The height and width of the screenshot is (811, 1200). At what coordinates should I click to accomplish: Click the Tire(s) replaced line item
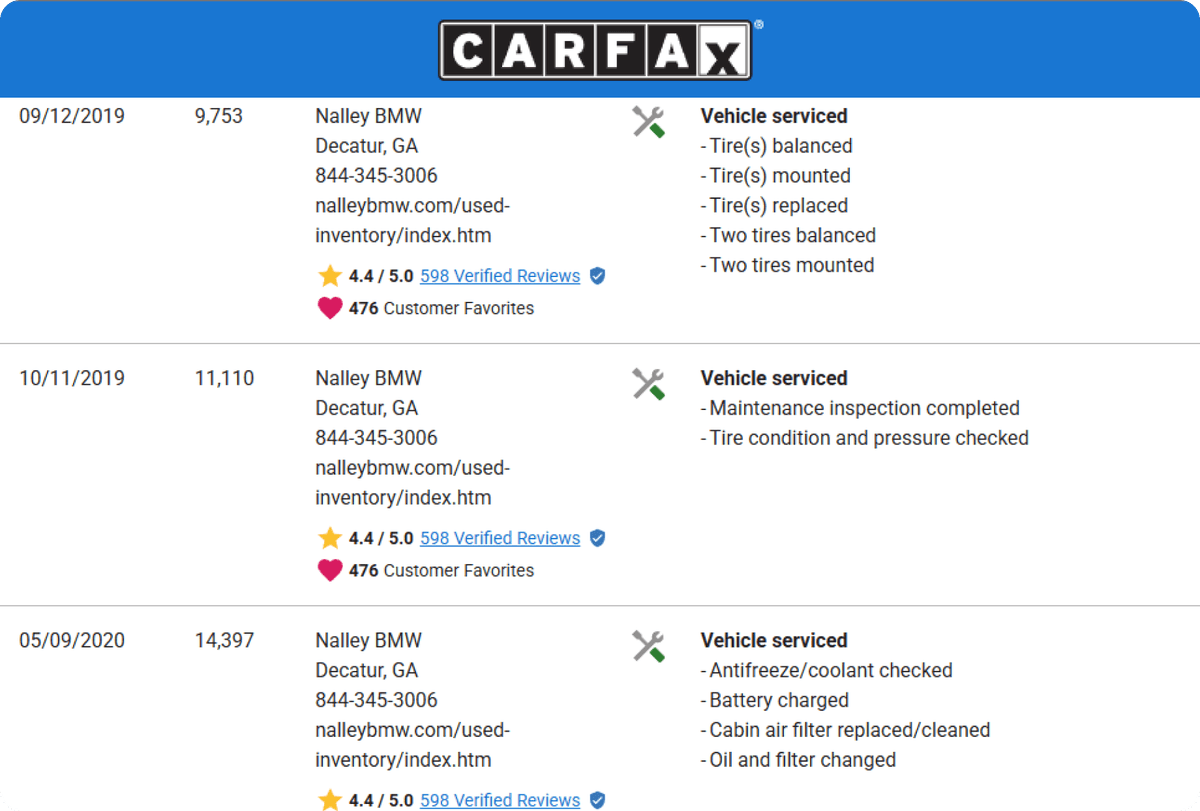[x=774, y=206]
